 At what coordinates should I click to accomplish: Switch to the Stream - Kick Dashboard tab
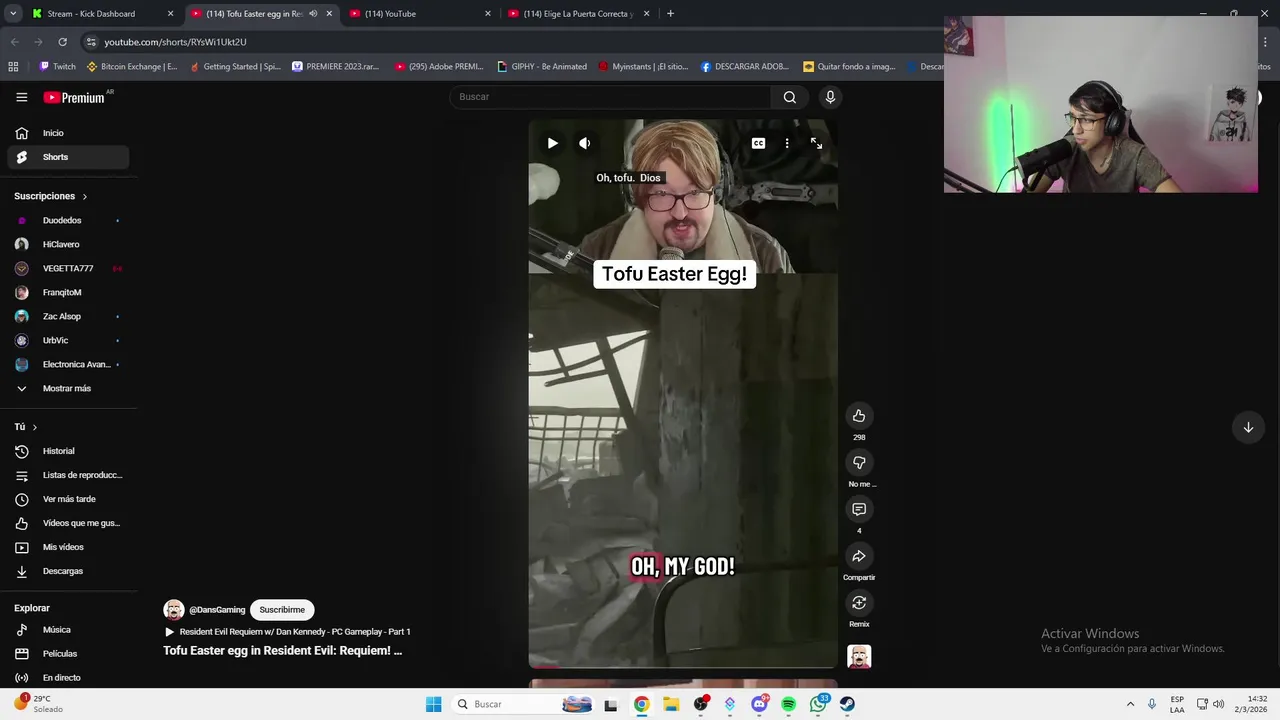100,14
